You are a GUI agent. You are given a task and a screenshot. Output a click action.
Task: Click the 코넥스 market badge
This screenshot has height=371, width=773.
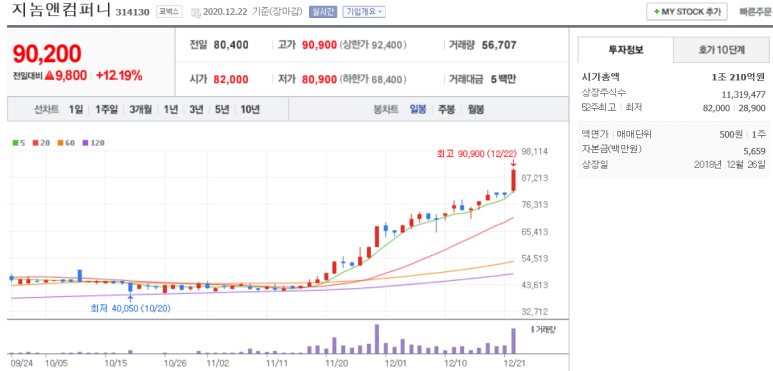tap(170, 12)
